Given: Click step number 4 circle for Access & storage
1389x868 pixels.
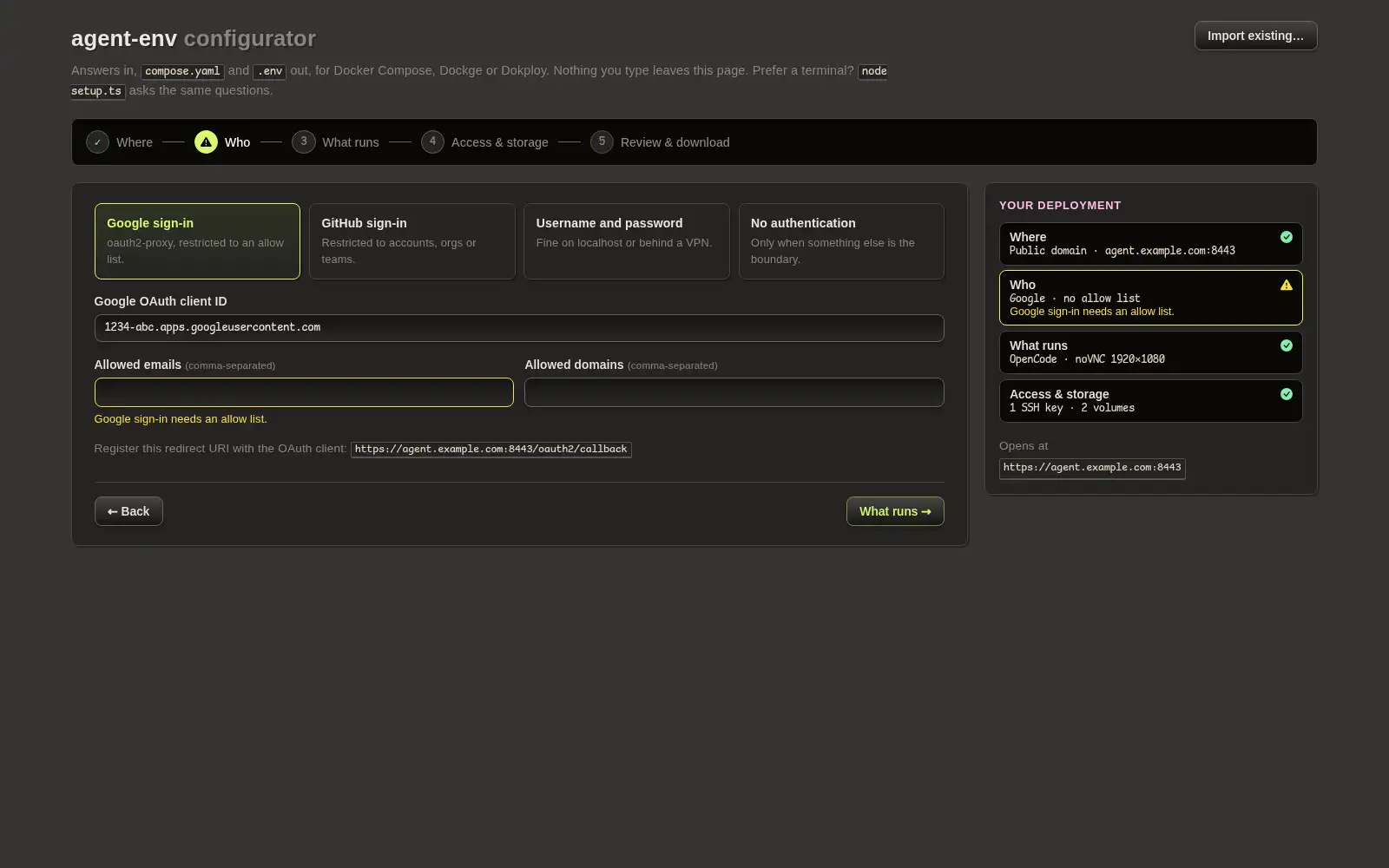Looking at the screenshot, I should point(432,141).
